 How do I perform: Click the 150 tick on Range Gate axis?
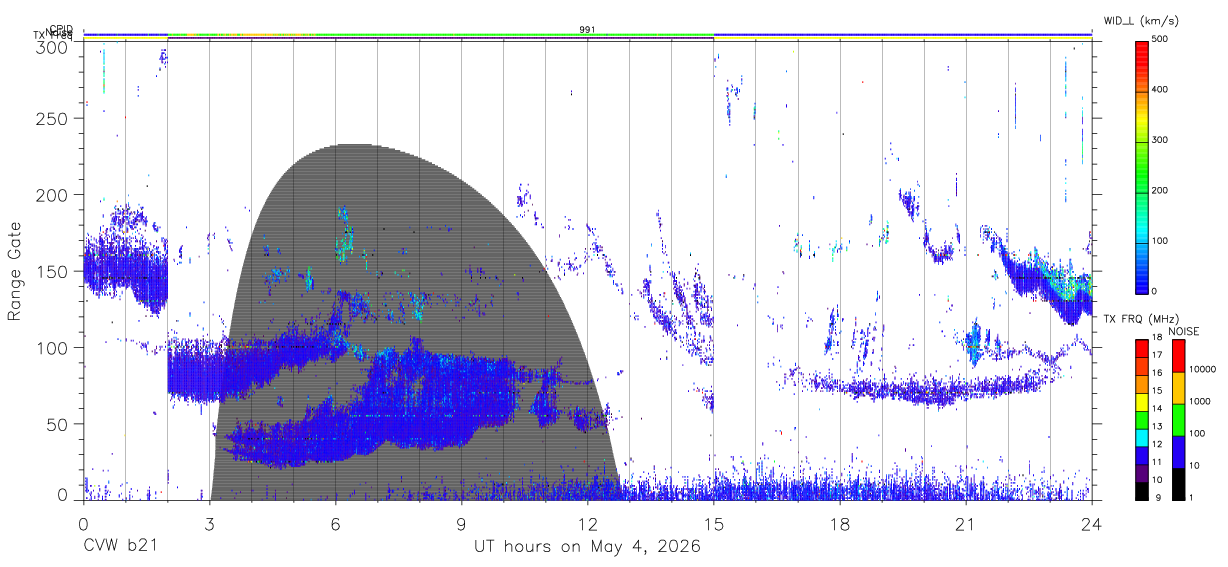(51, 271)
